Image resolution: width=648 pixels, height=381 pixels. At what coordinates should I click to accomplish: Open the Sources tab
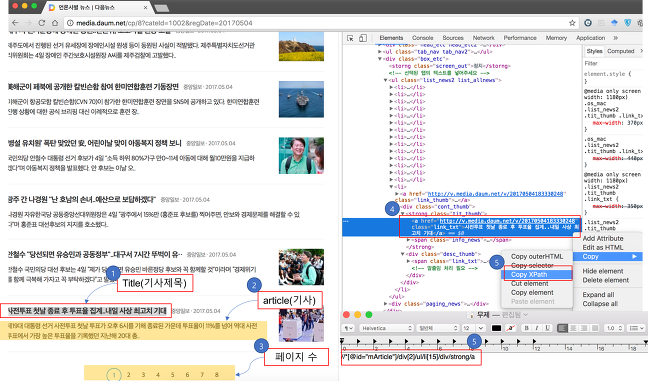[x=453, y=38]
